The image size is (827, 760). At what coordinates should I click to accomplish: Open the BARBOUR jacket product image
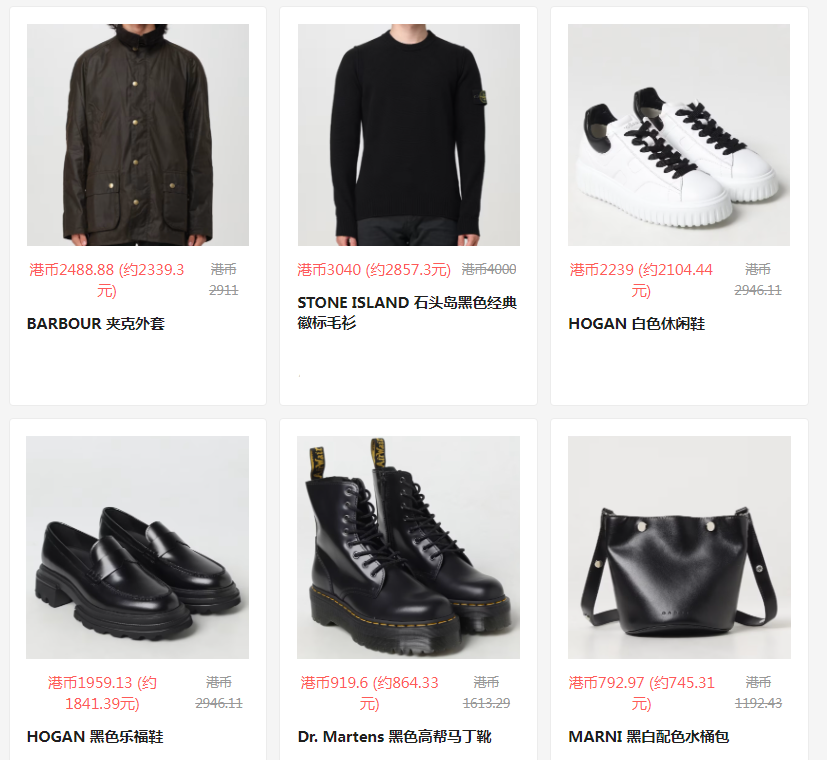pyautogui.click(x=138, y=134)
